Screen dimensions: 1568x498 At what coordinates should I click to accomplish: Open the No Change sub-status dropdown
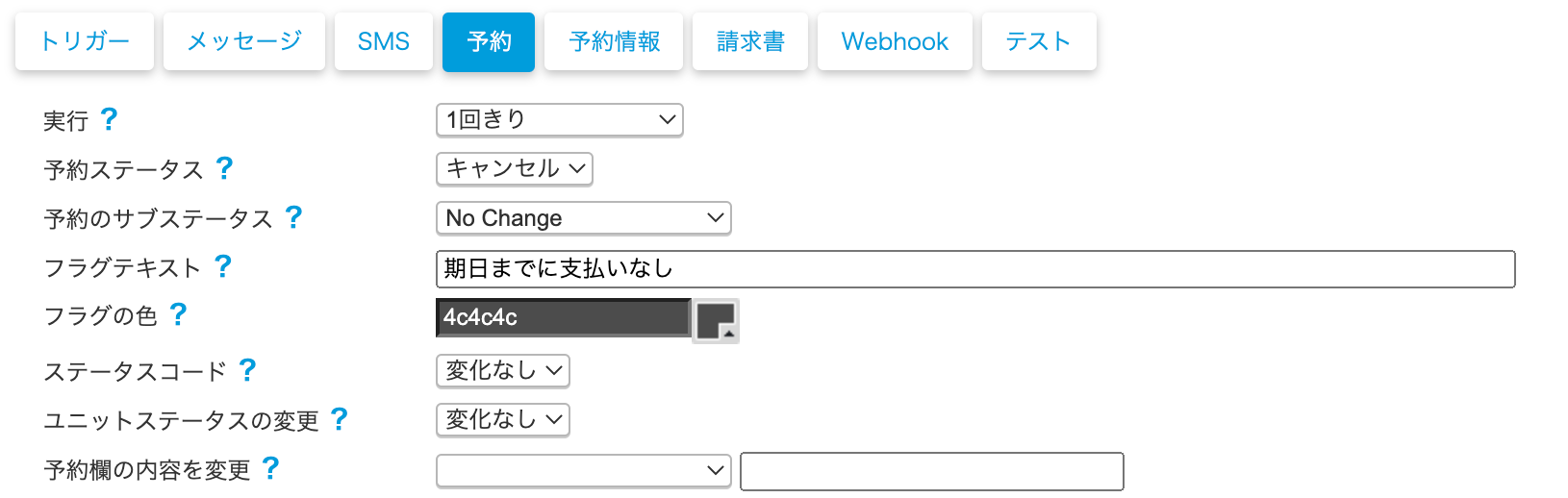[583, 218]
